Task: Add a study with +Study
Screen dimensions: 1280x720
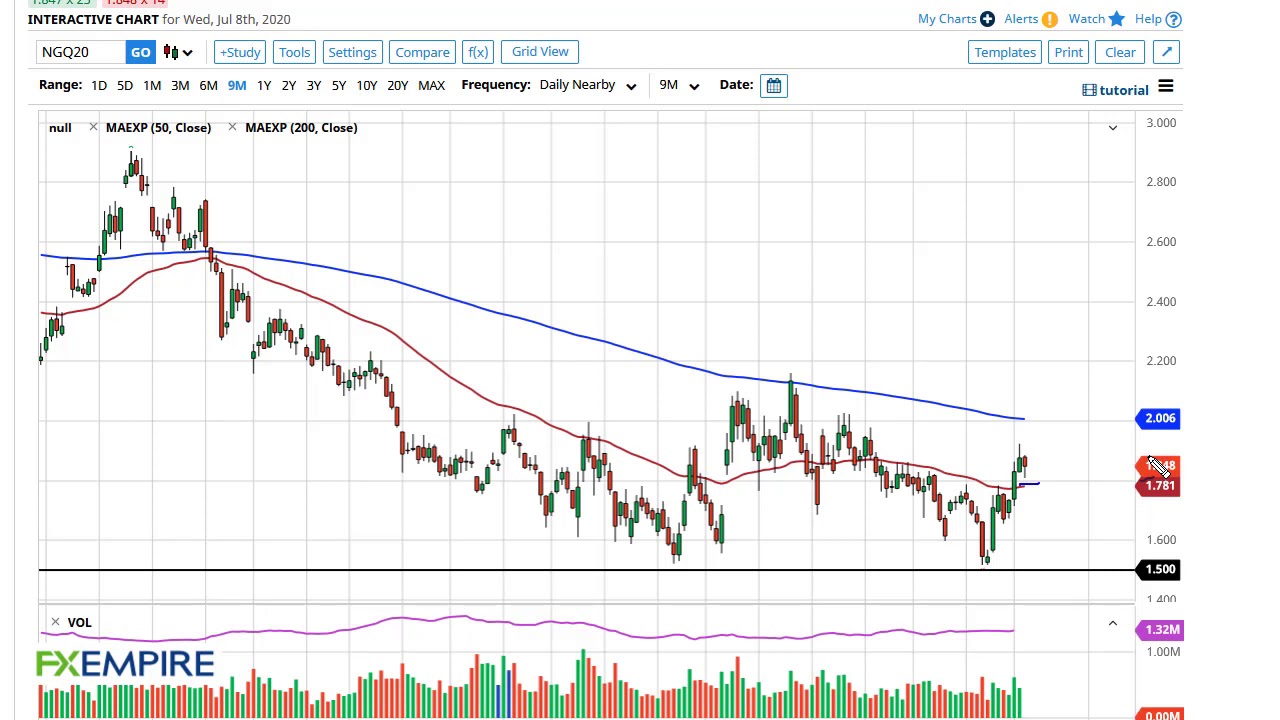Action: [240, 52]
